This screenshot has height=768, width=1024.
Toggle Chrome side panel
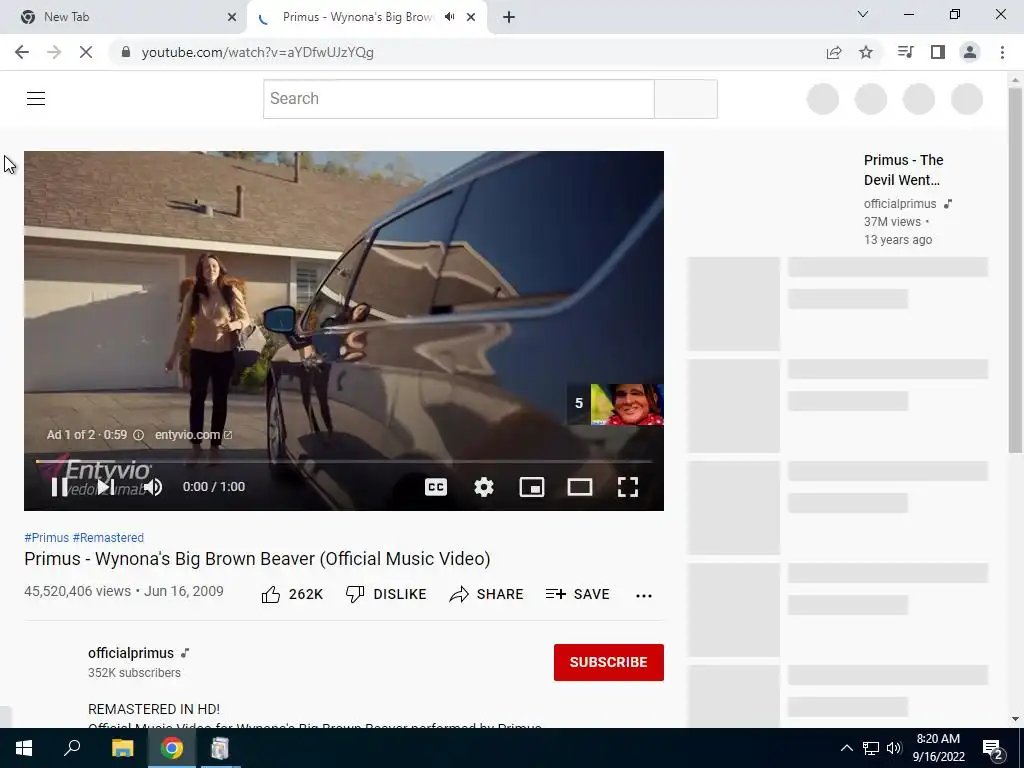point(938,52)
